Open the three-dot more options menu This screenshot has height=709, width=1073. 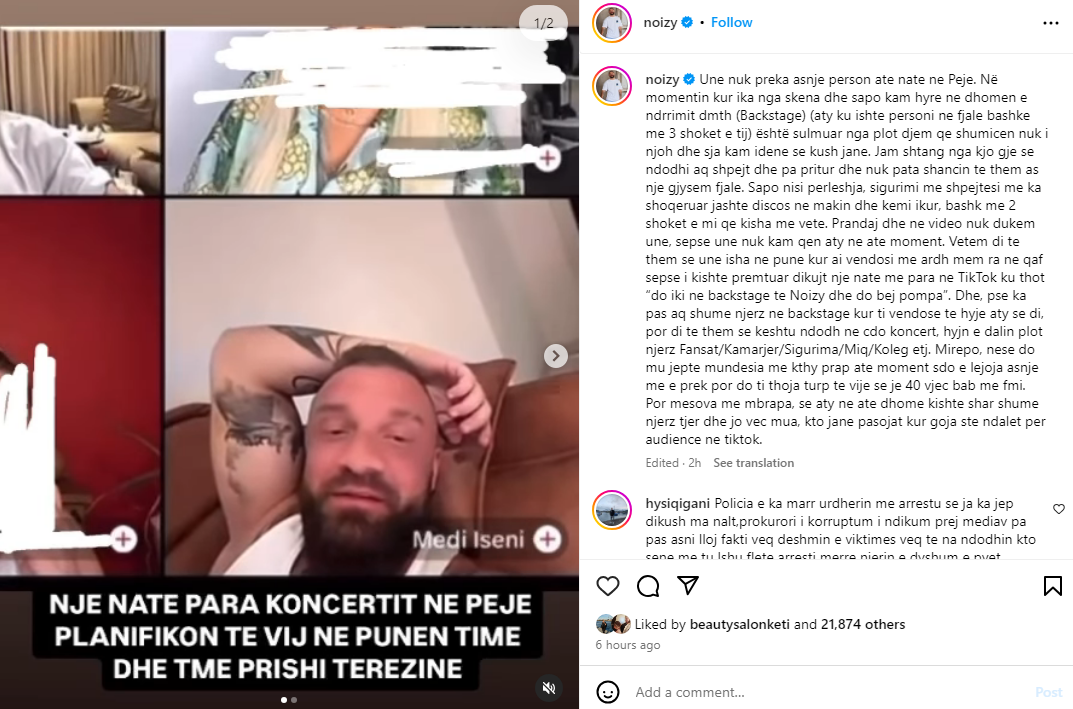(x=1050, y=23)
